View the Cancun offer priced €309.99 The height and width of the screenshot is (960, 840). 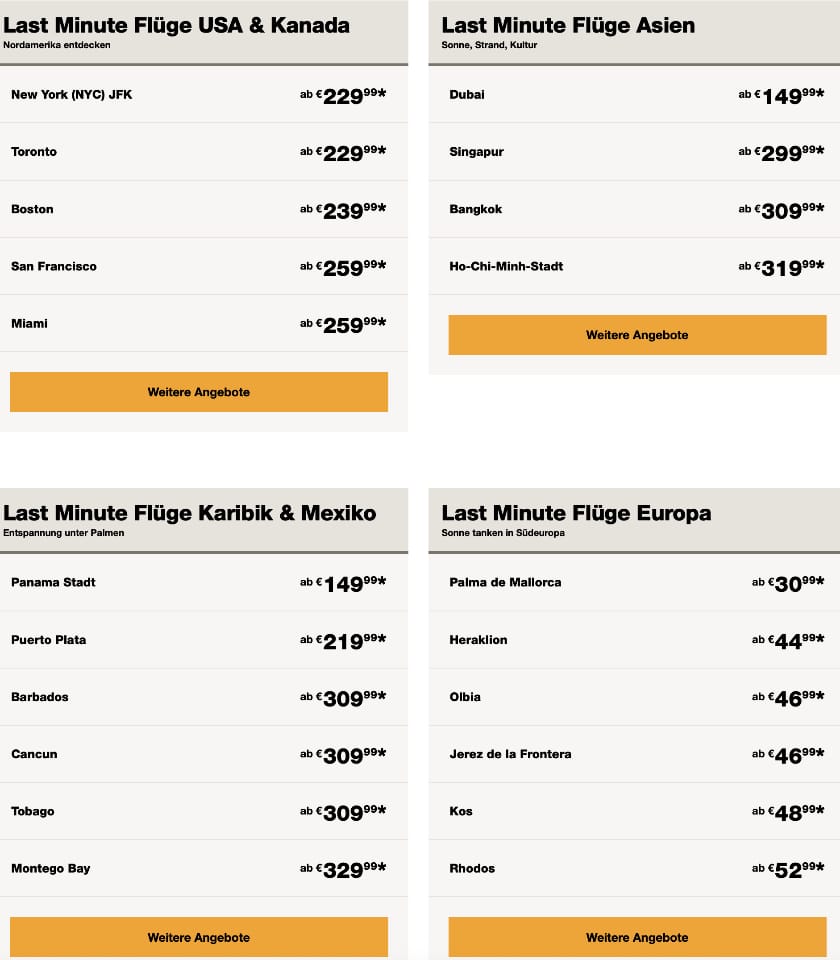tap(198, 753)
